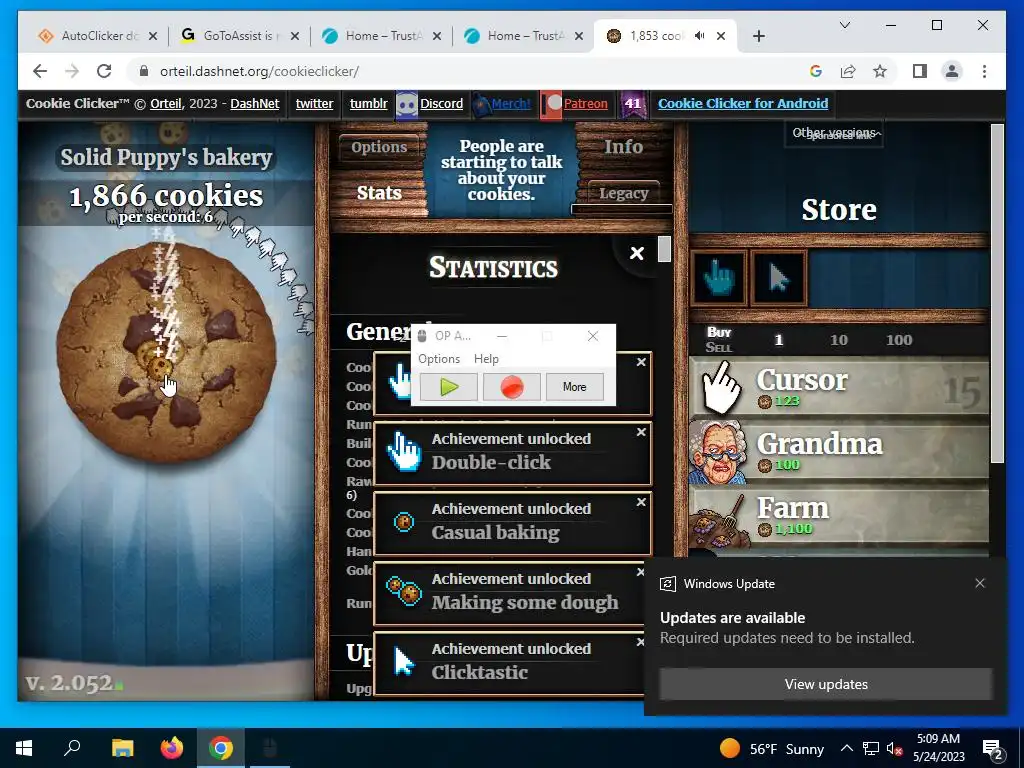Image resolution: width=1024 pixels, height=768 pixels.
Task: Expand tab search chevron
Action: (844, 25)
